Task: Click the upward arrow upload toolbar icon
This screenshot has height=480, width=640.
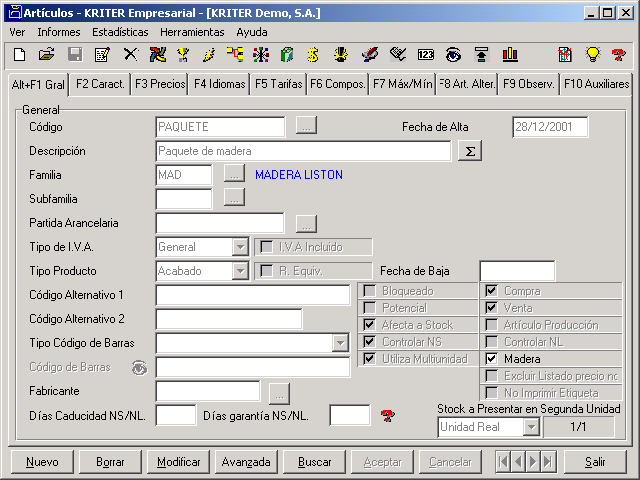Action: click(x=482, y=54)
